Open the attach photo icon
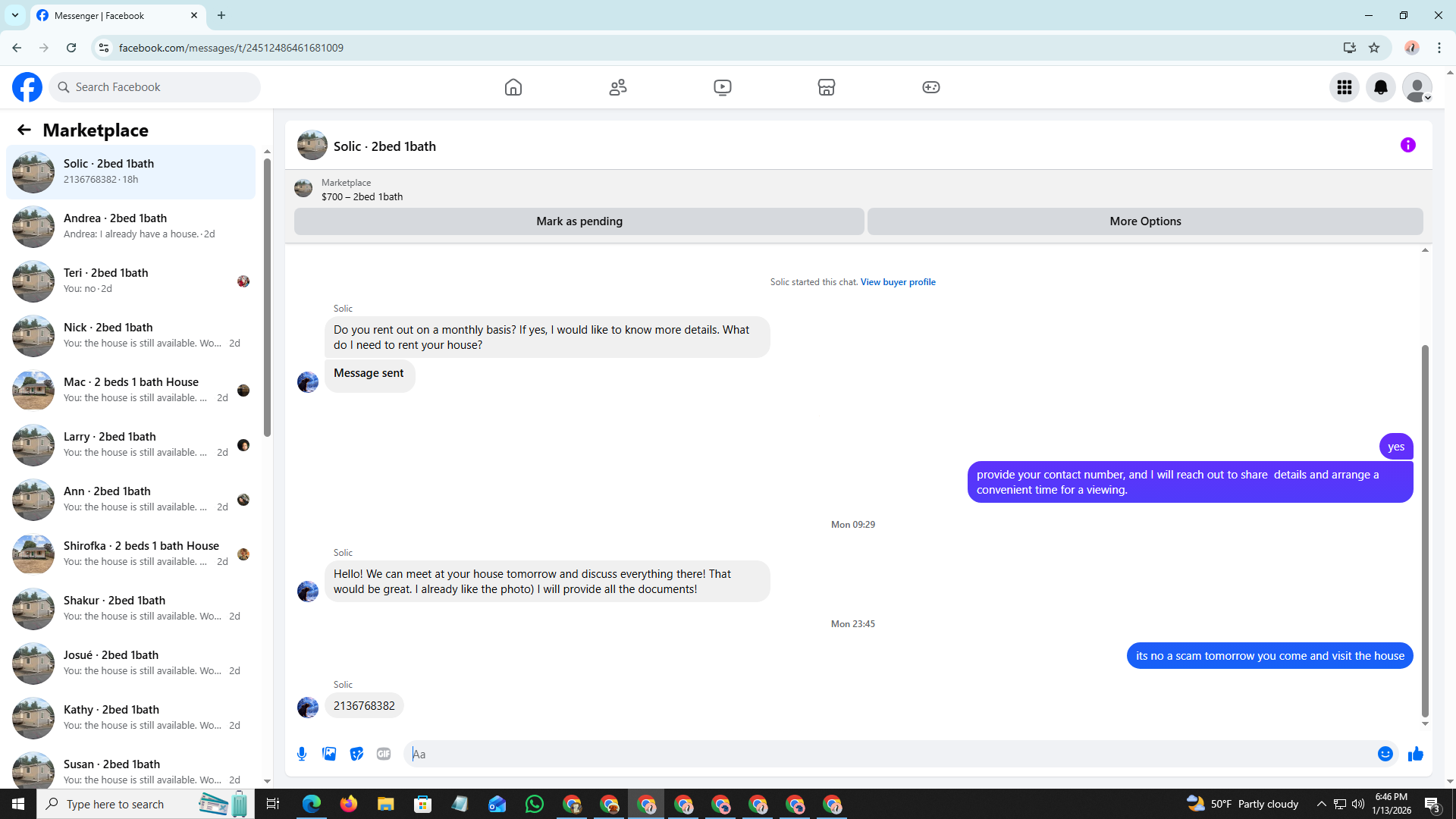 [x=329, y=754]
